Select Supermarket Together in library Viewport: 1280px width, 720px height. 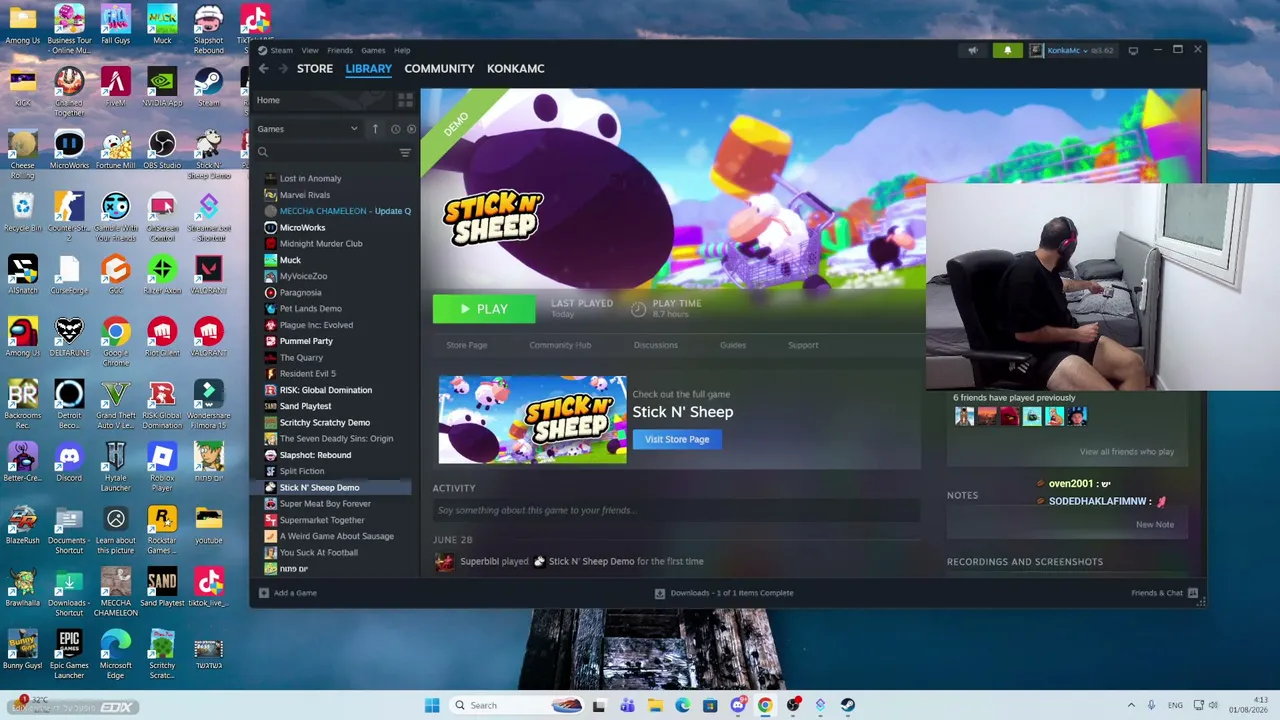point(322,520)
